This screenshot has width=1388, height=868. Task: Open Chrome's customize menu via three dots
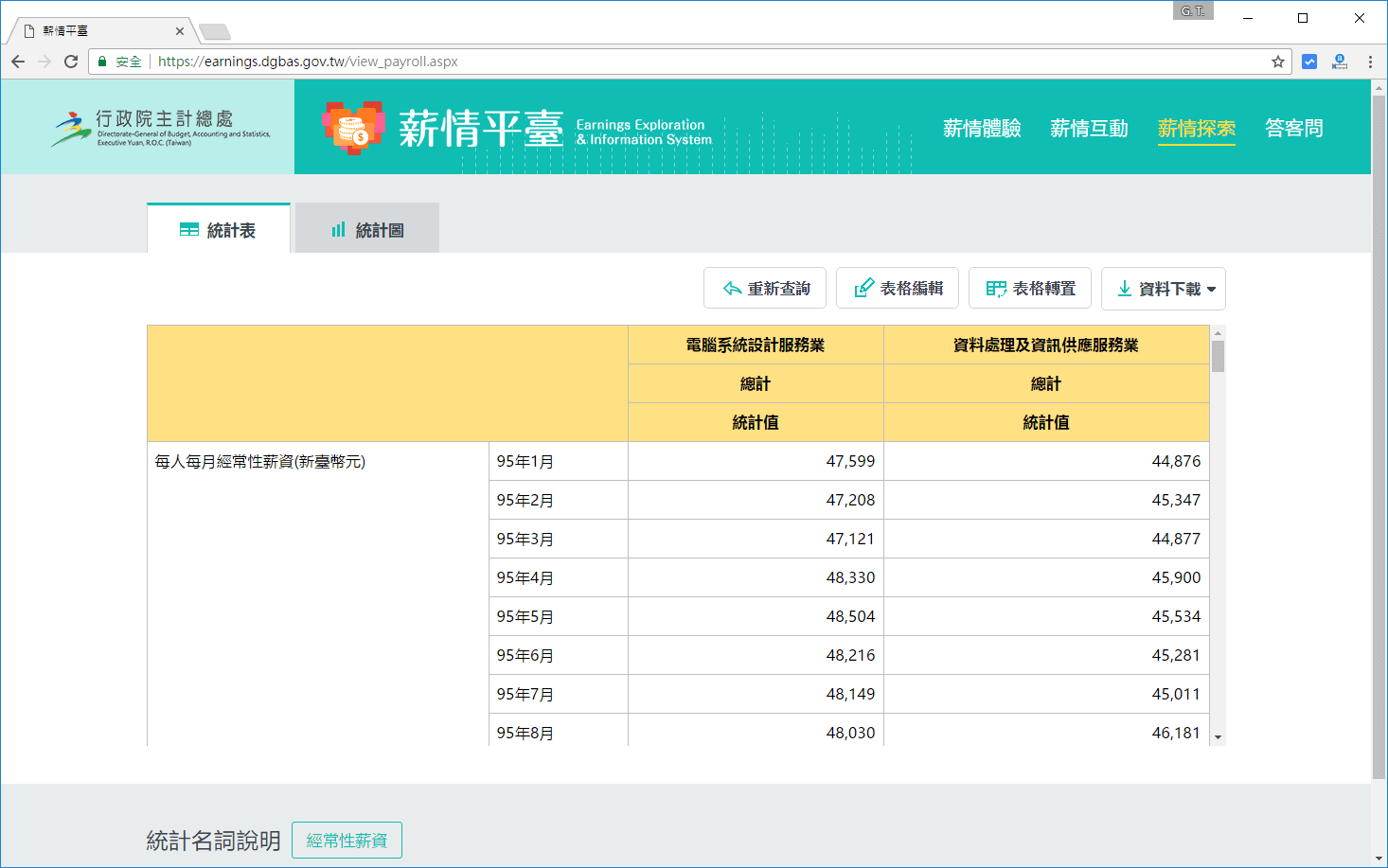pyautogui.click(x=1370, y=61)
